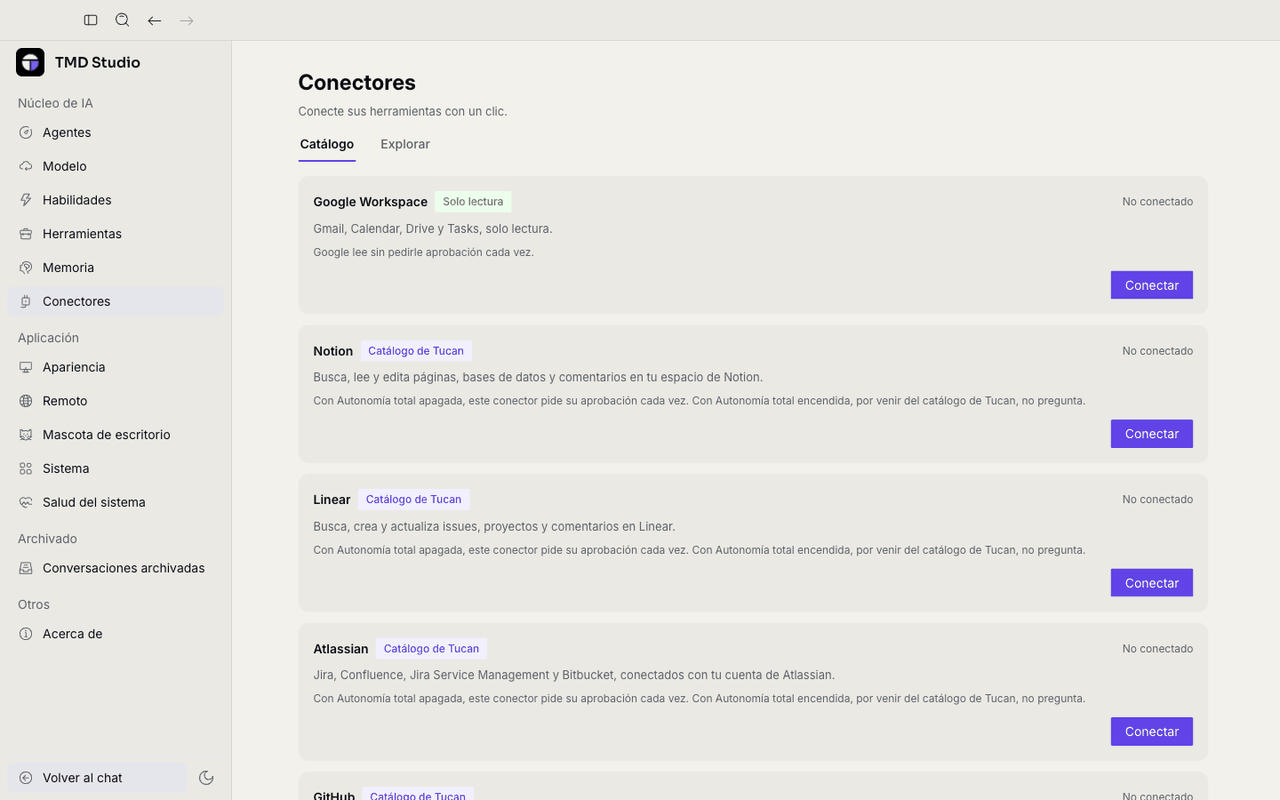Image resolution: width=1280 pixels, height=800 pixels.
Task: Connect Google Workspace with Conectar
Action: tap(1152, 285)
